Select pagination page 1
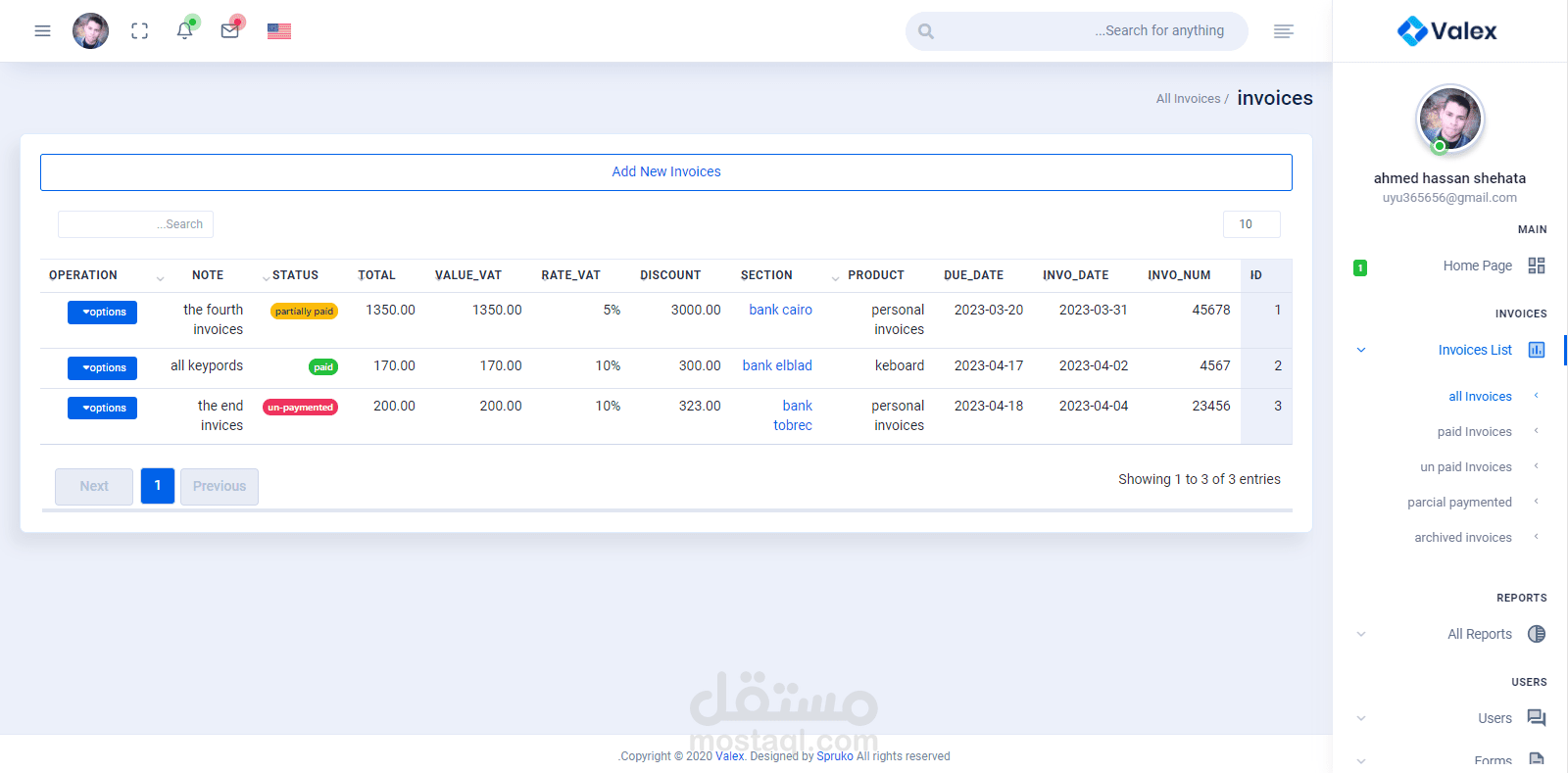 158,486
